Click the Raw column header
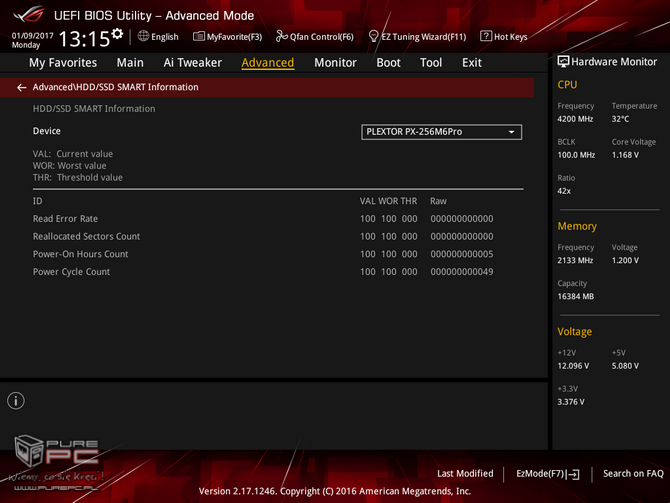Image resolution: width=670 pixels, height=503 pixels. click(x=438, y=201)
